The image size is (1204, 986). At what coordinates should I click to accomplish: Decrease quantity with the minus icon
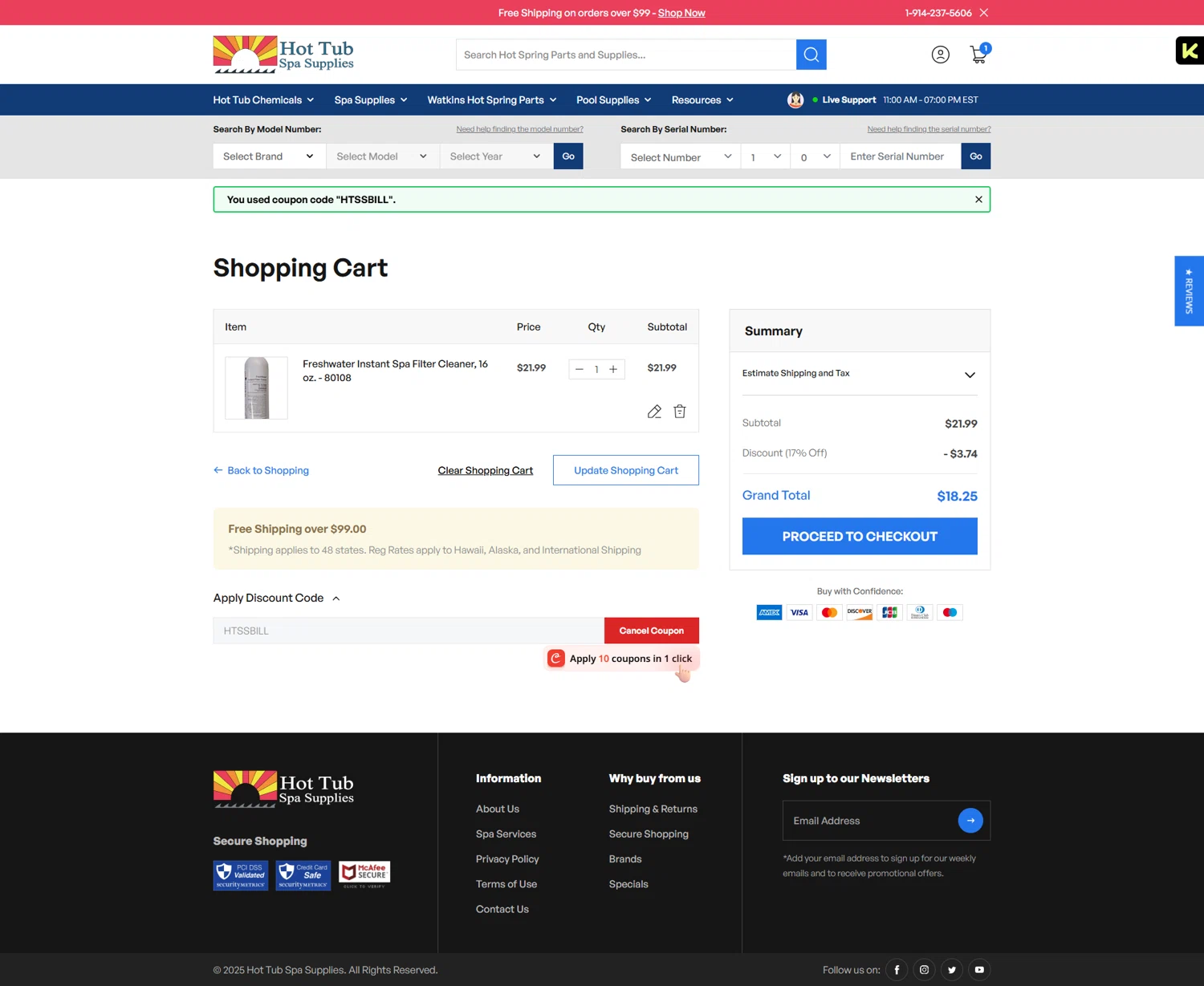click(x=579, y=369)
